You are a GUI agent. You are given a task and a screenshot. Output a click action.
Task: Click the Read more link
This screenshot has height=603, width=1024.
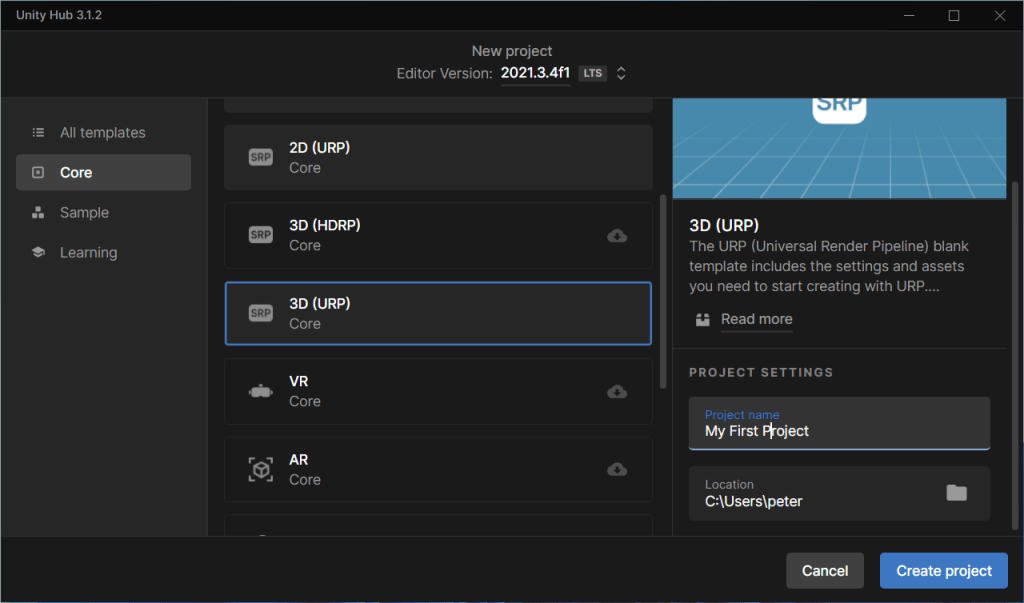(756, 320)
